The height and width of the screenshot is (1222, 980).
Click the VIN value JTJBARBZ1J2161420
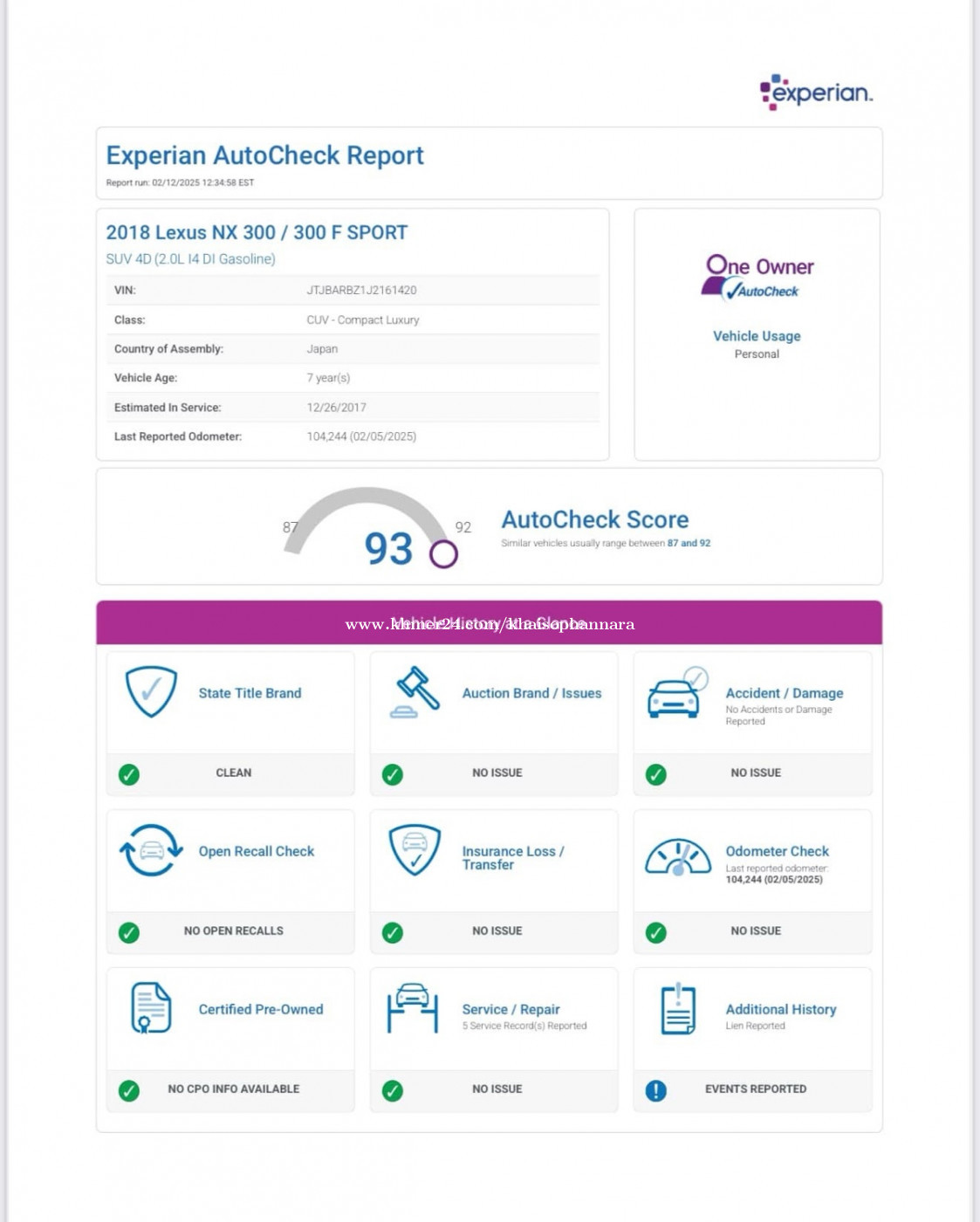[x=361, y=290]
